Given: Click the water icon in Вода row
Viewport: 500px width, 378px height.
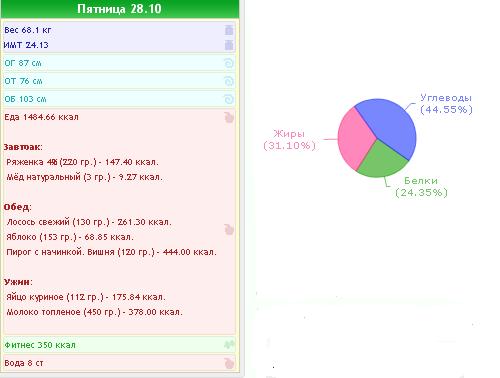Looking at the screenshot, I should tap(229, 363).
